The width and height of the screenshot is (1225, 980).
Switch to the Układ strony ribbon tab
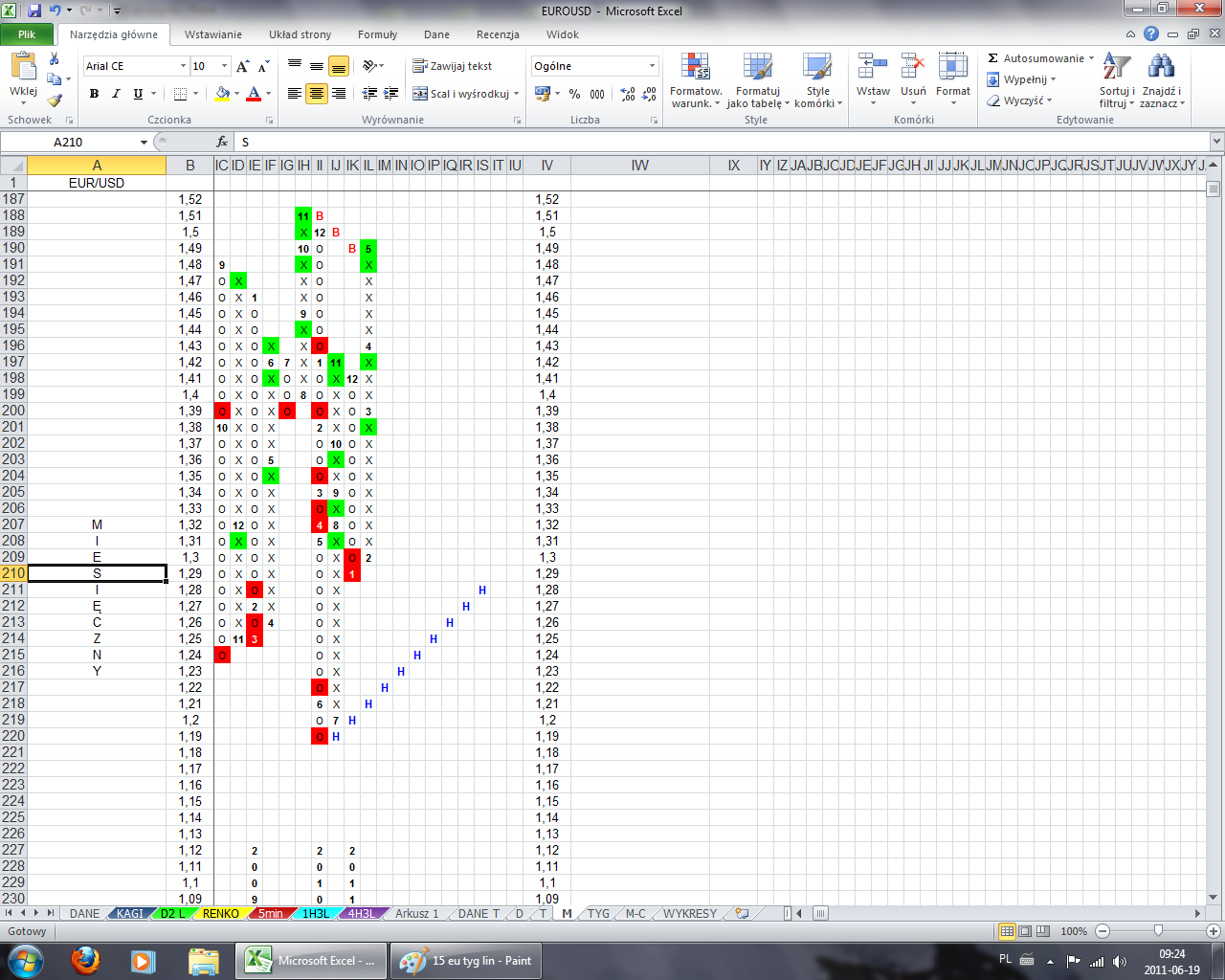coord(301,34)
